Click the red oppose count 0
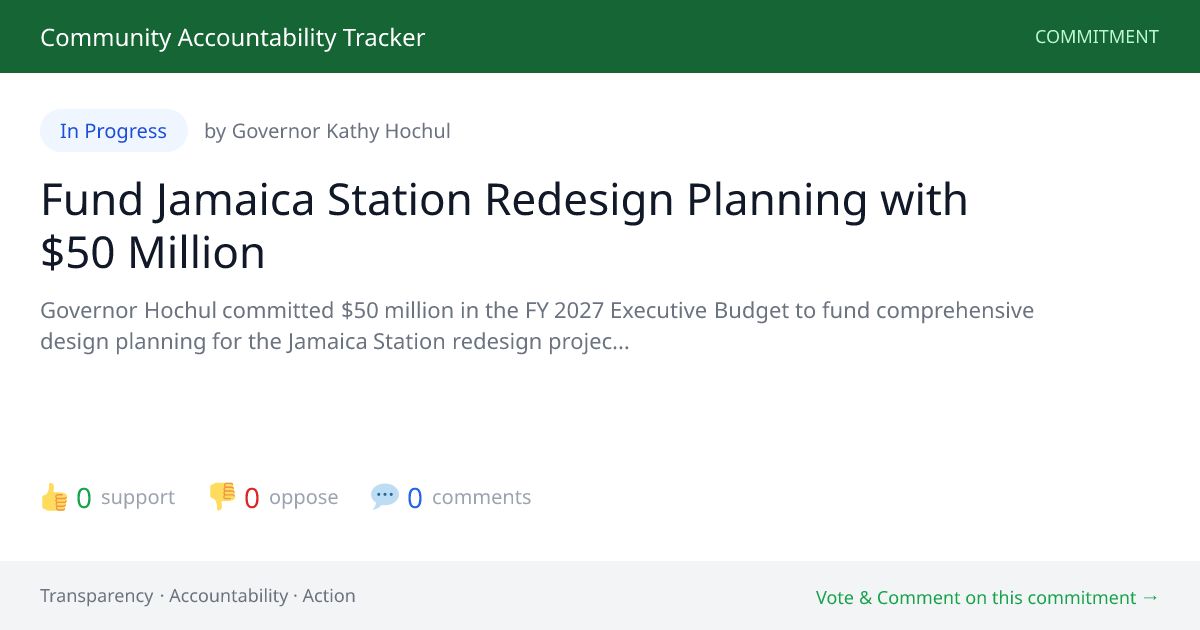The image size is (1200, 630). [x=252, y=498]
